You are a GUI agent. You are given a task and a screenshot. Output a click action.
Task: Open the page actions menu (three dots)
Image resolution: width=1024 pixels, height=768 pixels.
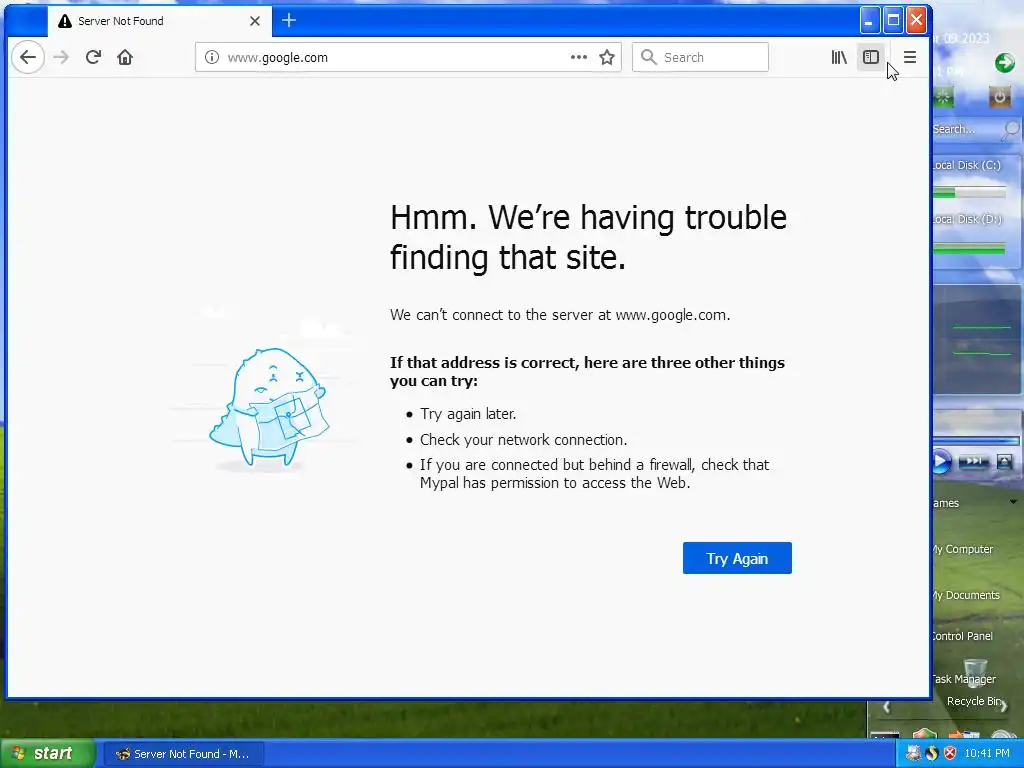[579, 57]
